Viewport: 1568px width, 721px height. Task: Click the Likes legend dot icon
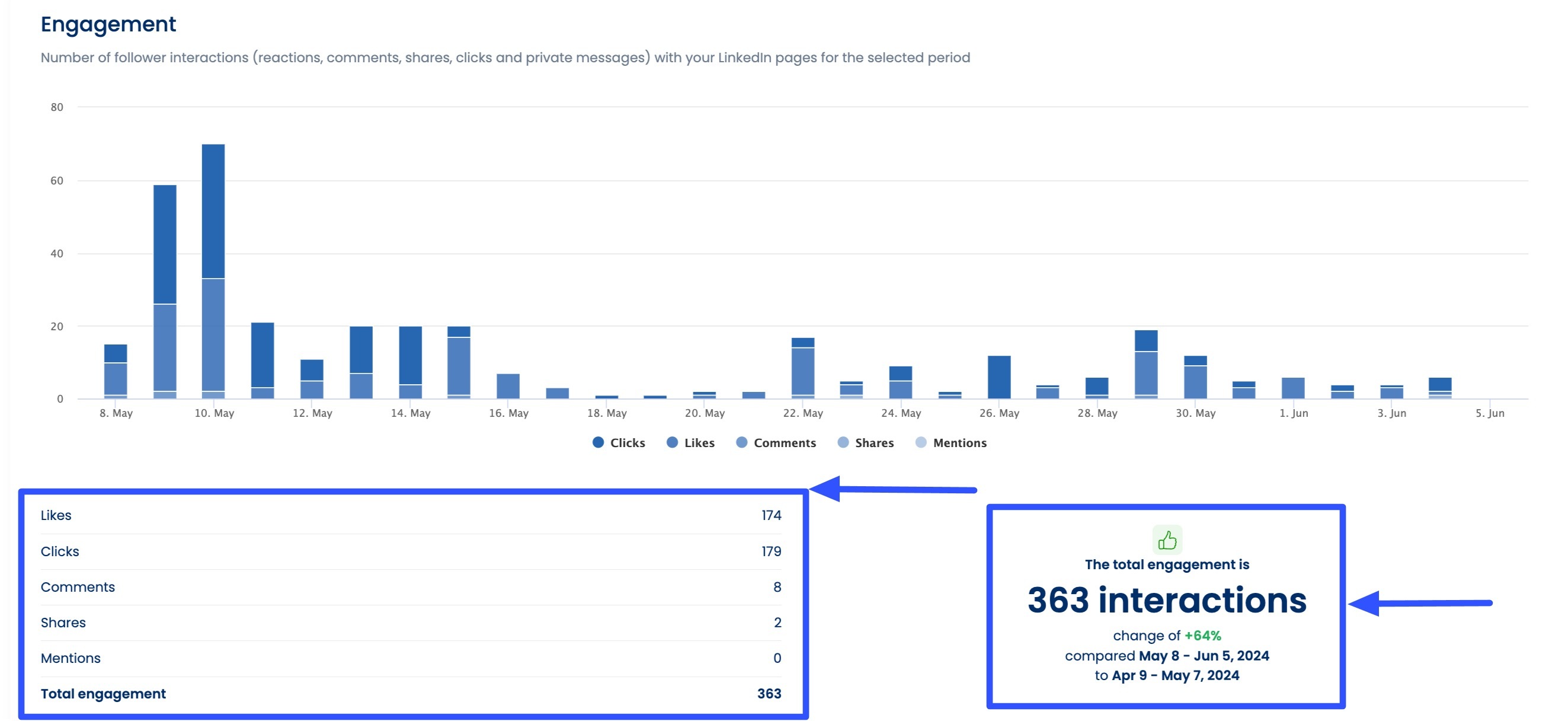click(672, 443)
